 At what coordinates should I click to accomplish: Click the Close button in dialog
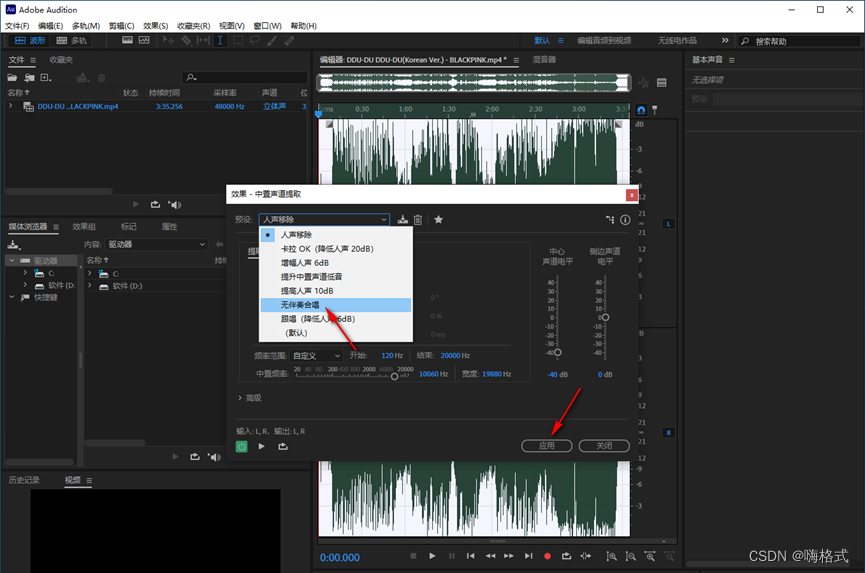(604, 446)
